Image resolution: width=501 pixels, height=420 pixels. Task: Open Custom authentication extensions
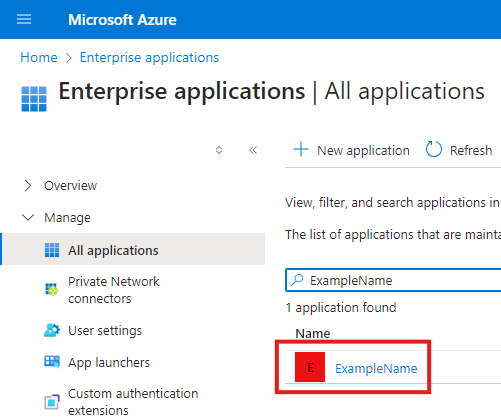(x=133, y=402)
